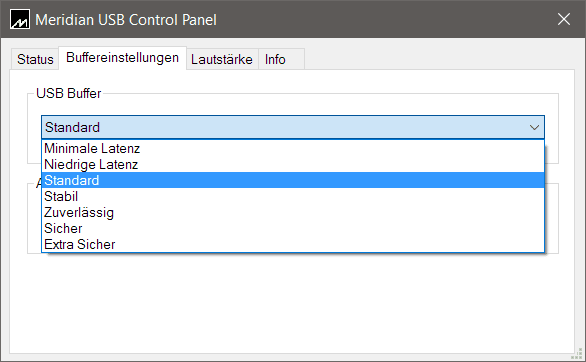Collapse the USB Buffer dropdown using chevron arrow
This screenshot has width=586, height=362.
[x=534, y=127]
